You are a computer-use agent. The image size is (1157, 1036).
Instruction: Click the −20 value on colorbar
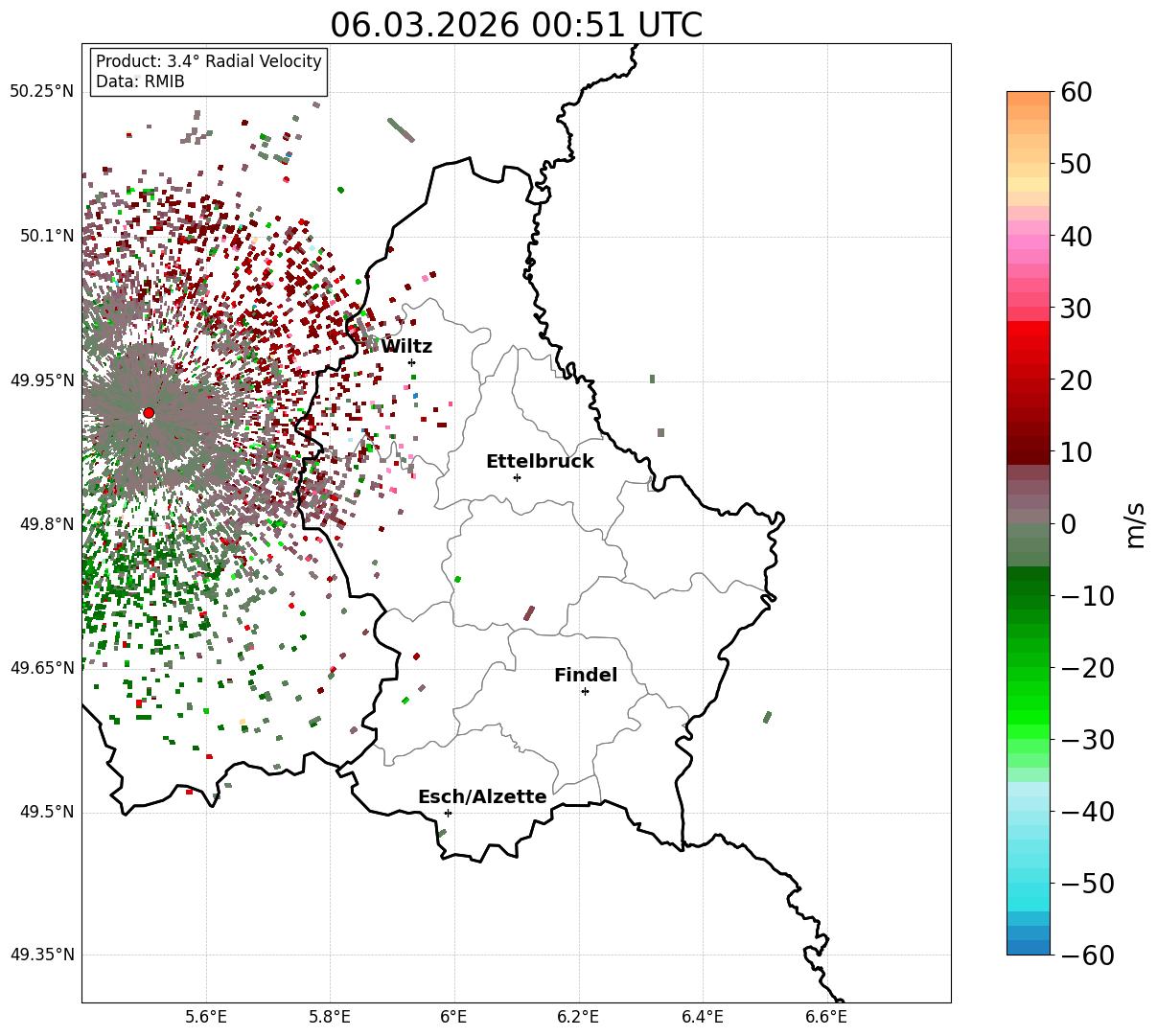tap(1087, 667)
